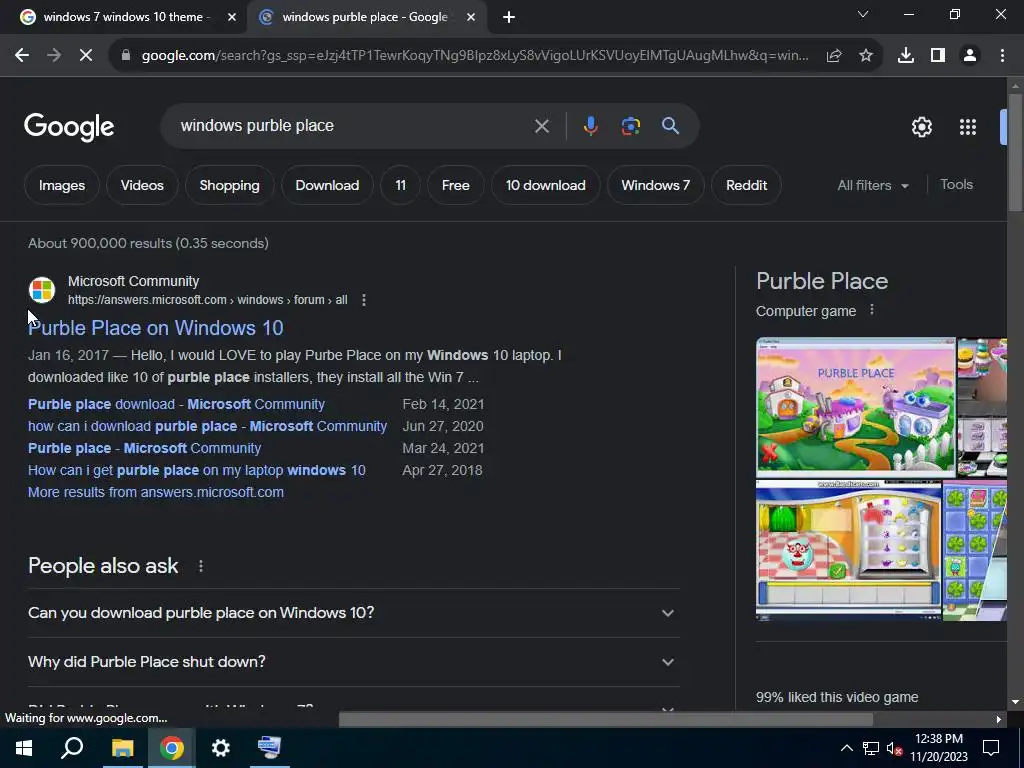Search by image with the Lens icon
The width and height of the screenshot is (1024, 768).
coord(630,126)
